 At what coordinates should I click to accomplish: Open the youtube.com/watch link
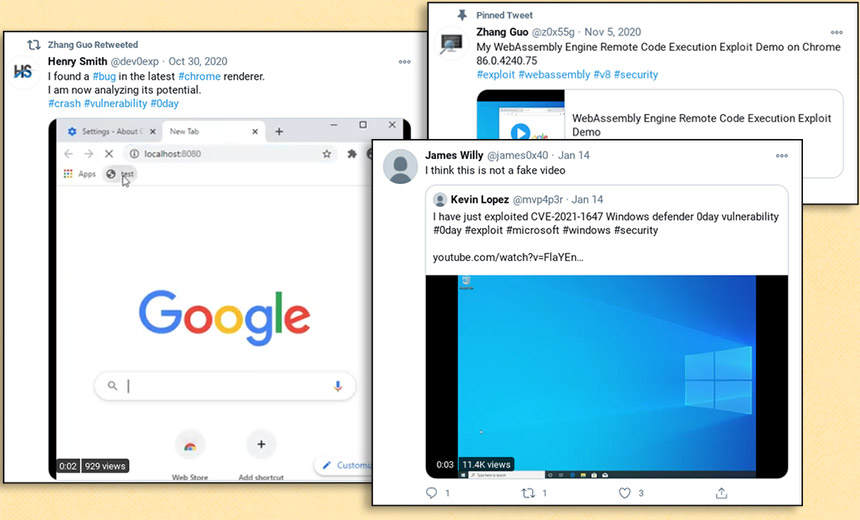tap(508, 257)
